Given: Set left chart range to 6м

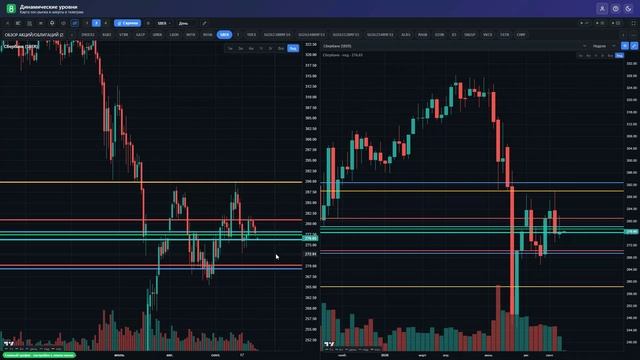Looking at the screenshot, I should click(x=251, y=49).
